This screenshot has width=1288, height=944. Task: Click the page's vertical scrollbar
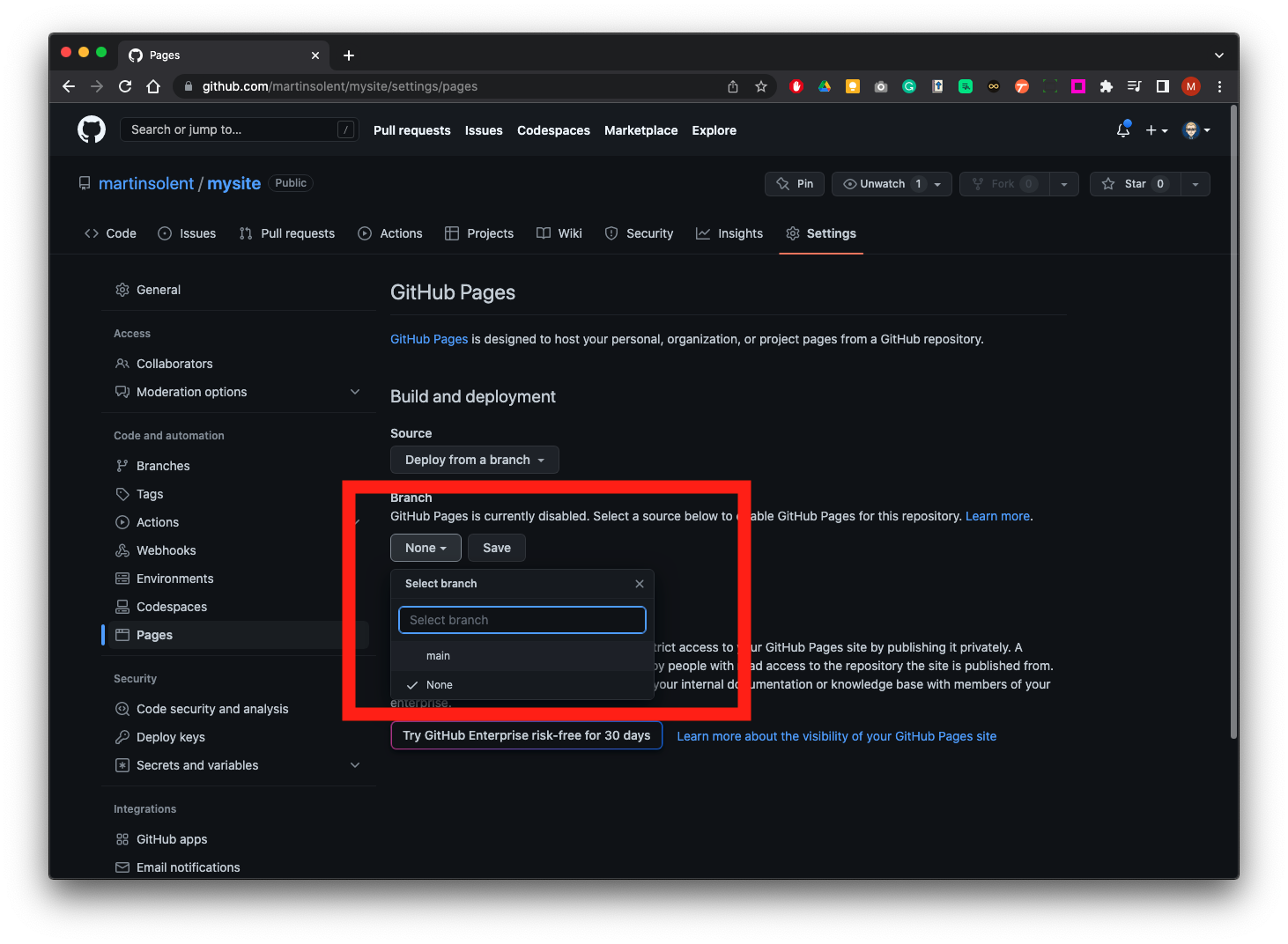(1233, 423)
